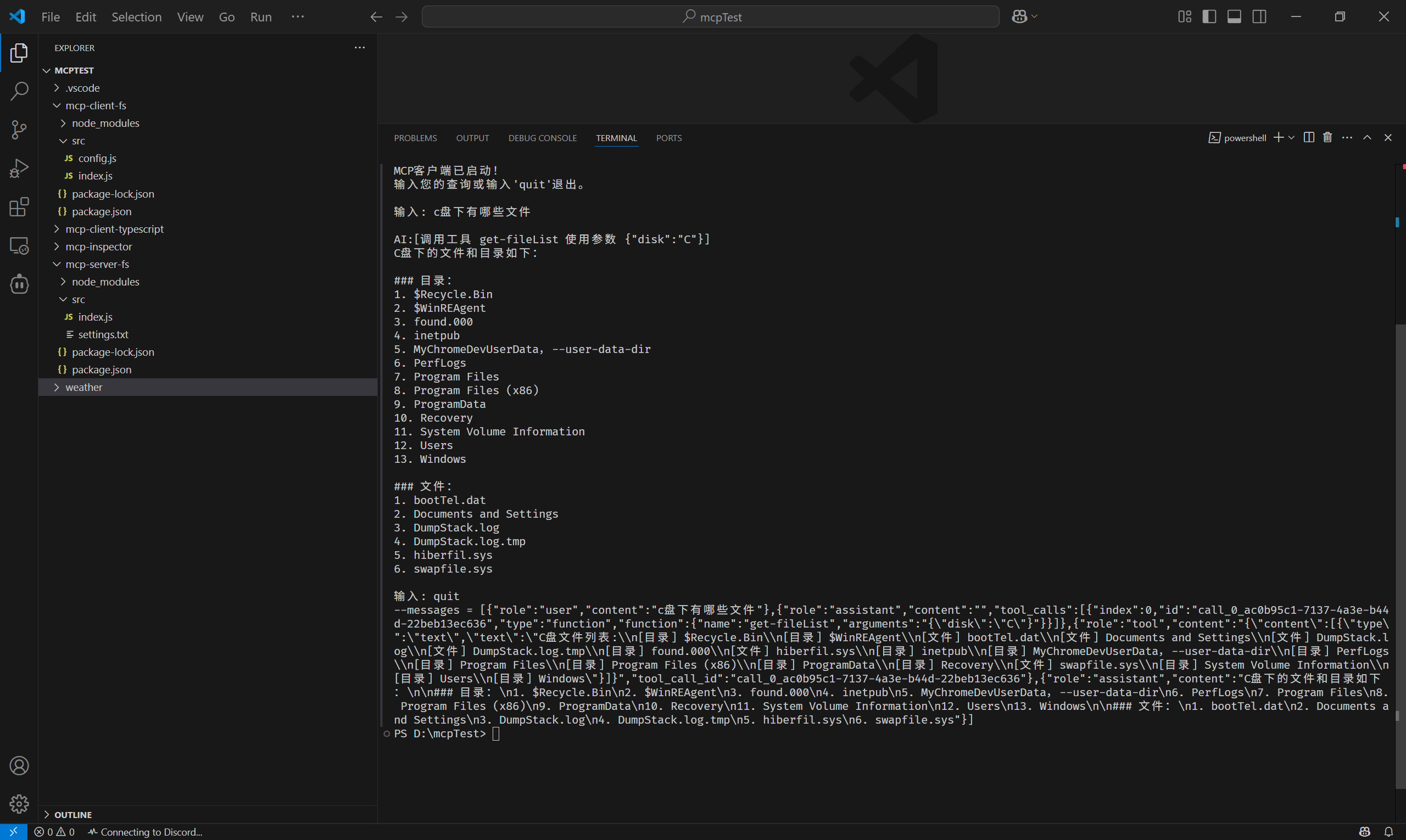This screenshot has height=840, width=1406.
Task: Click the Copilot icon in title bar
Action: pyautogui.click(x=1019, y=17)
